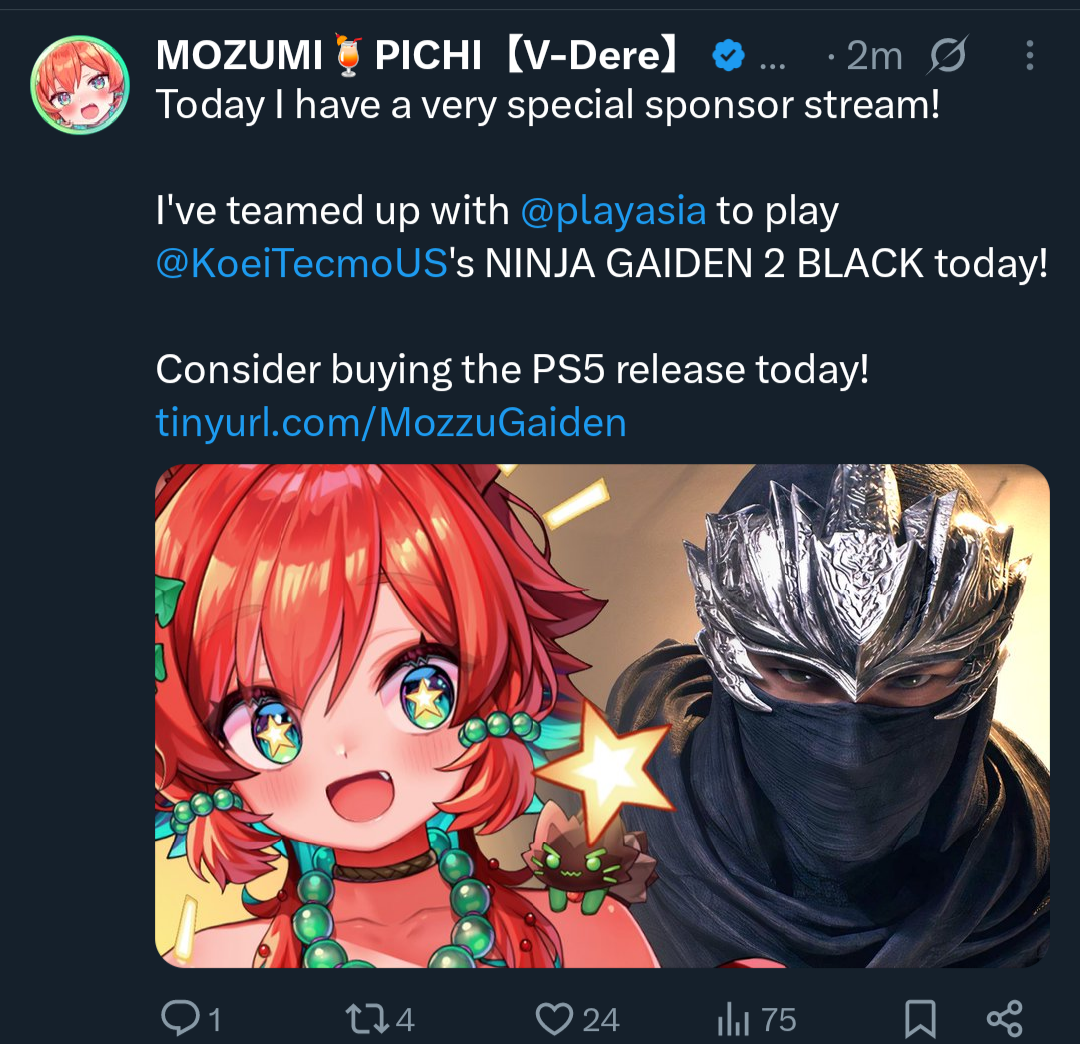Click the Grok slashed-circle icon by the timestamp
Viewport: 1080px width, 1044px height.
click(x=948, y=54)
